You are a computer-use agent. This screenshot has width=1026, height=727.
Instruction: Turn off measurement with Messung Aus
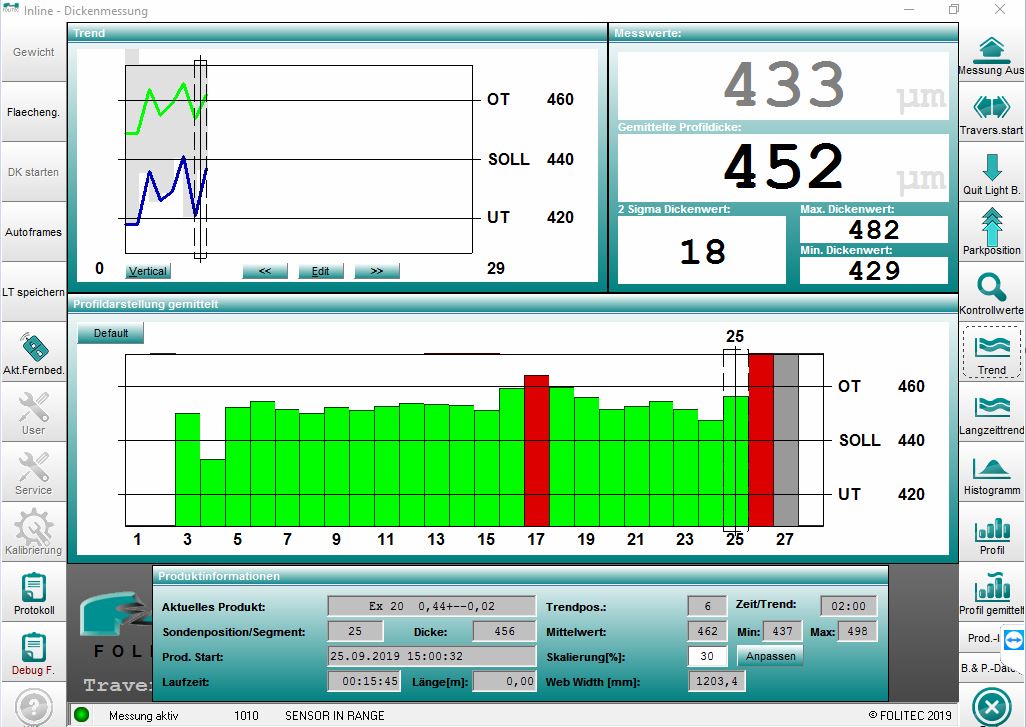tap(991, 54)
